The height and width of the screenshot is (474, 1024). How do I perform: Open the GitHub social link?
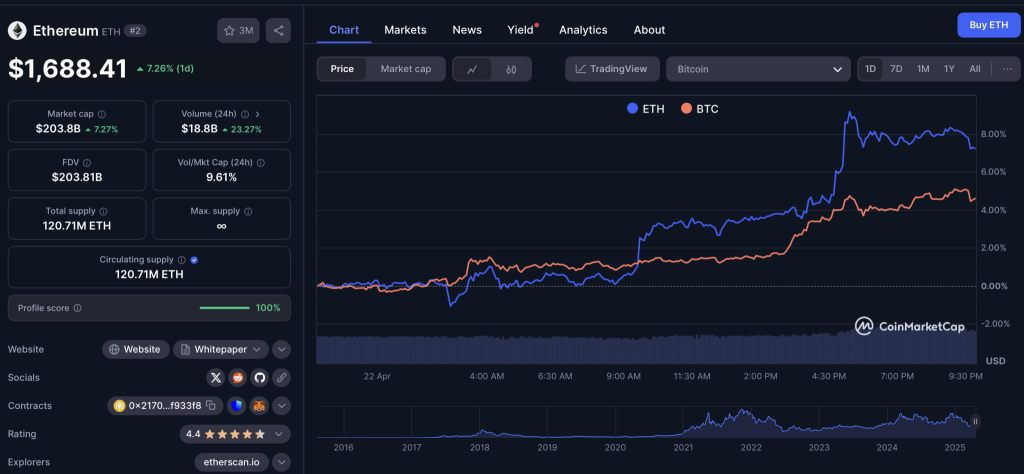260,377
